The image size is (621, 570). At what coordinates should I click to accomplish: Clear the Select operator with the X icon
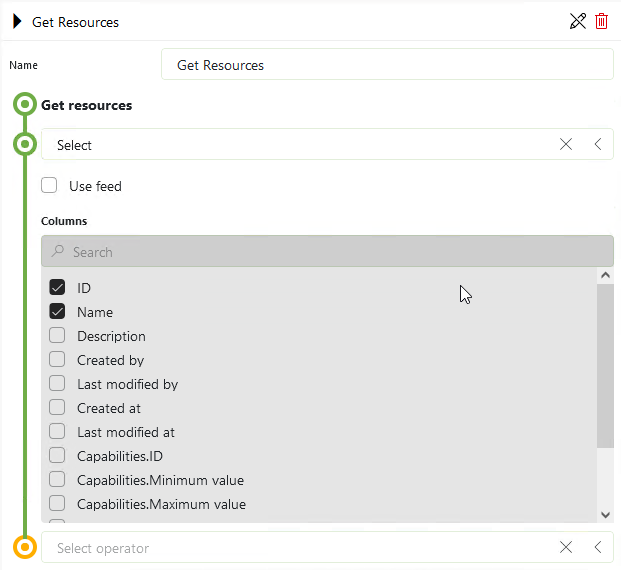(x=566, y=144)
